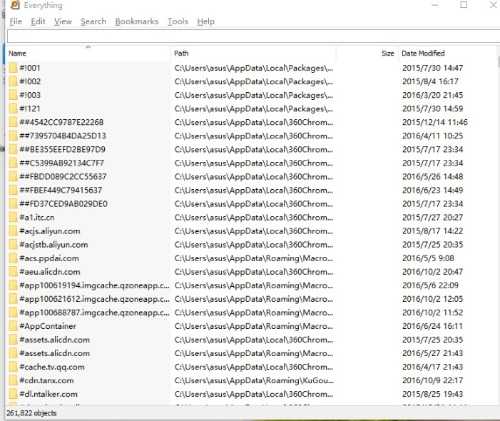Select the #!001 folder icon

[13, 68]
